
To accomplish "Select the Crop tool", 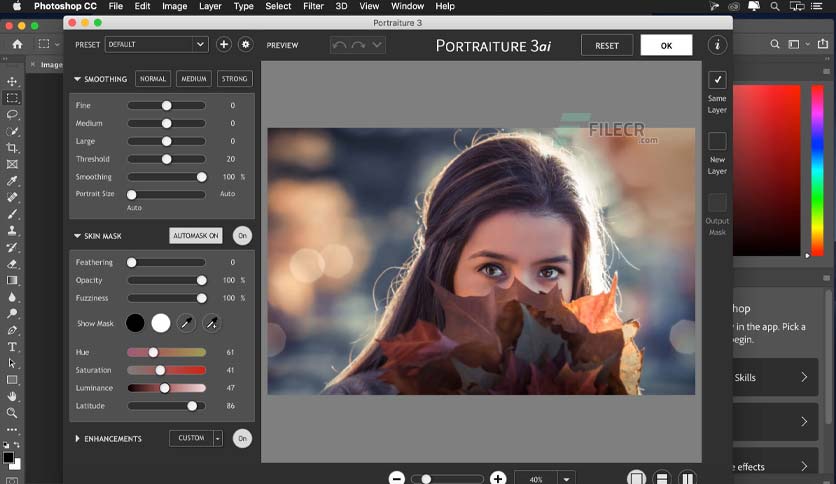I will pyautogui.click(x=12, y=148).
